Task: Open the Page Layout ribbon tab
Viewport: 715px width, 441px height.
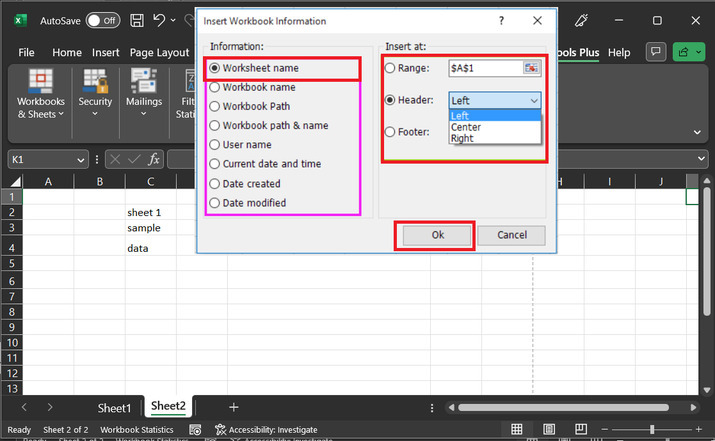Action: pyautogui.click(x=159, y=52)
